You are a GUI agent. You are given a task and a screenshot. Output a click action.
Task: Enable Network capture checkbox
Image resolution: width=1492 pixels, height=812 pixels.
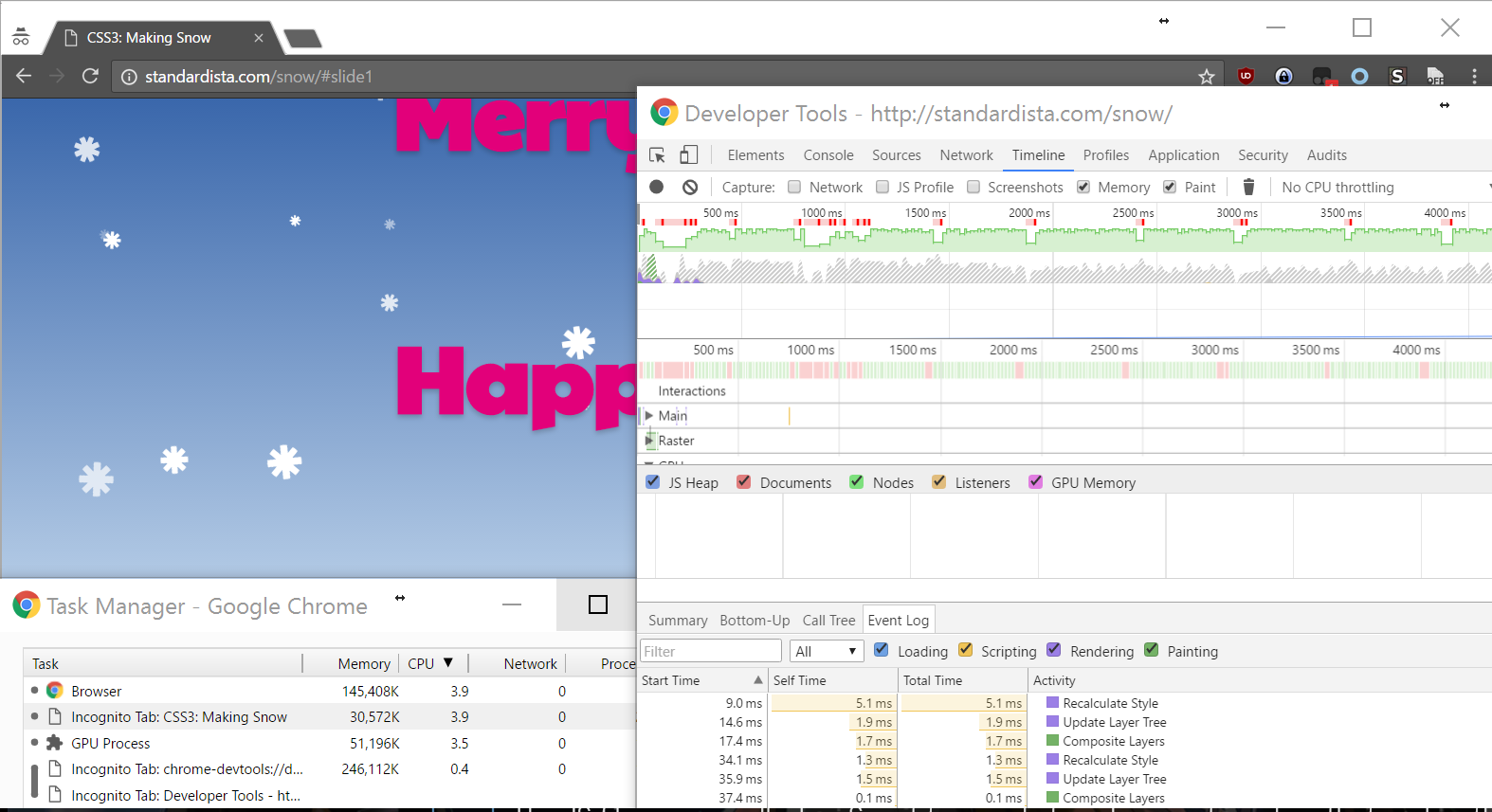click(794, 187)
